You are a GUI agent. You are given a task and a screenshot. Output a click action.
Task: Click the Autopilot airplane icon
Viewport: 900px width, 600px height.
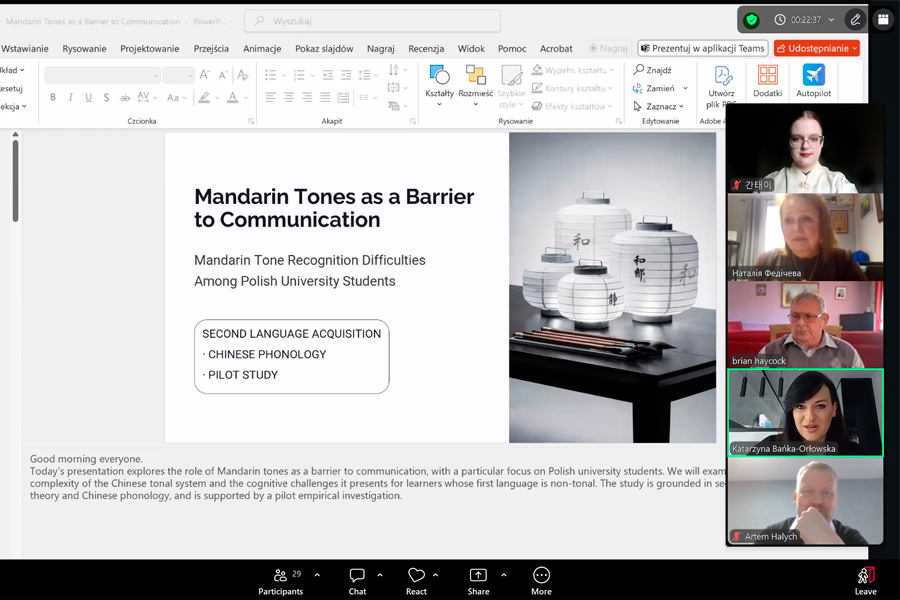click(x=813, y=76)
